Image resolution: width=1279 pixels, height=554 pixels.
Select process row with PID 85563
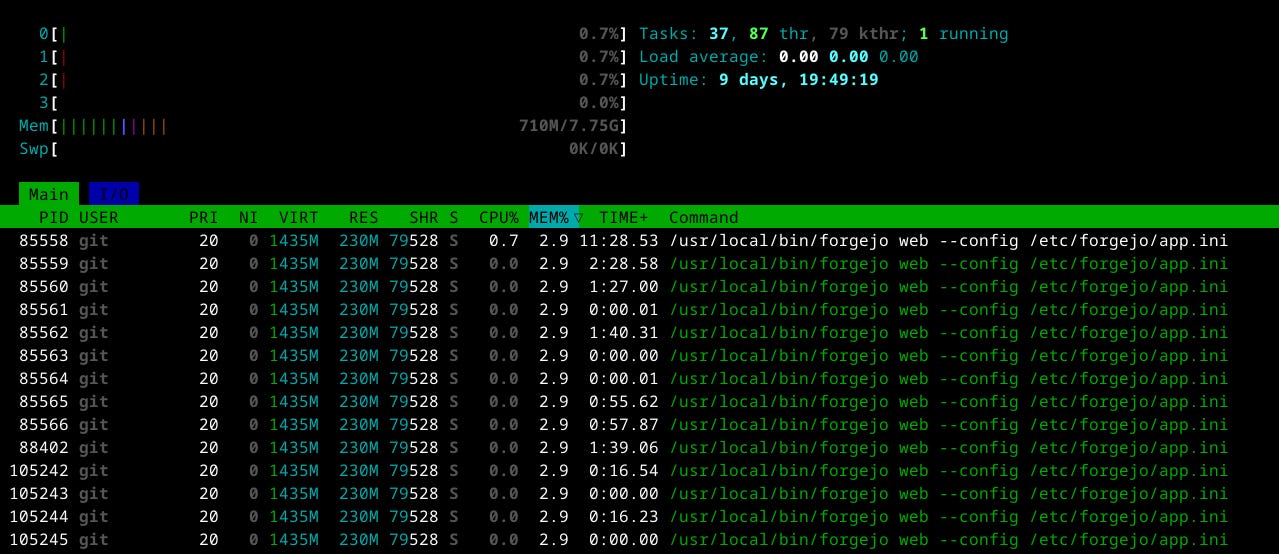point(639,355)
